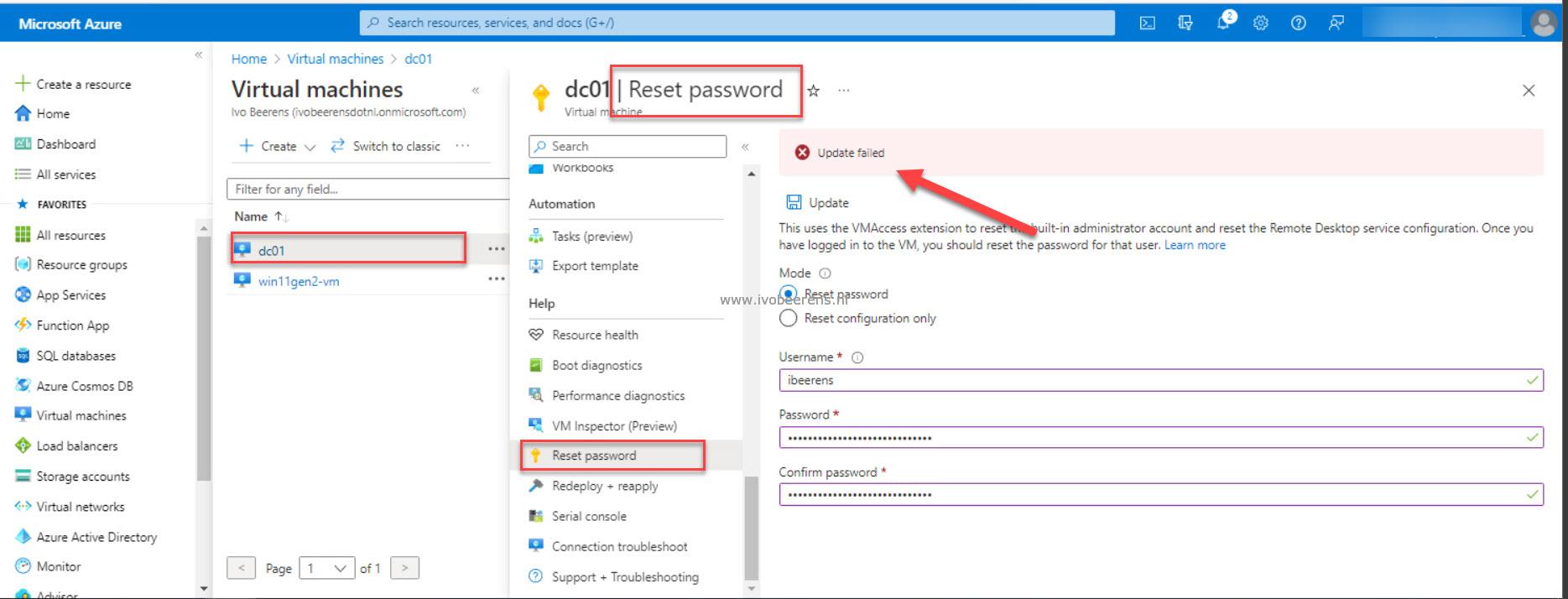Open the Learn more link

[1195, 245]
